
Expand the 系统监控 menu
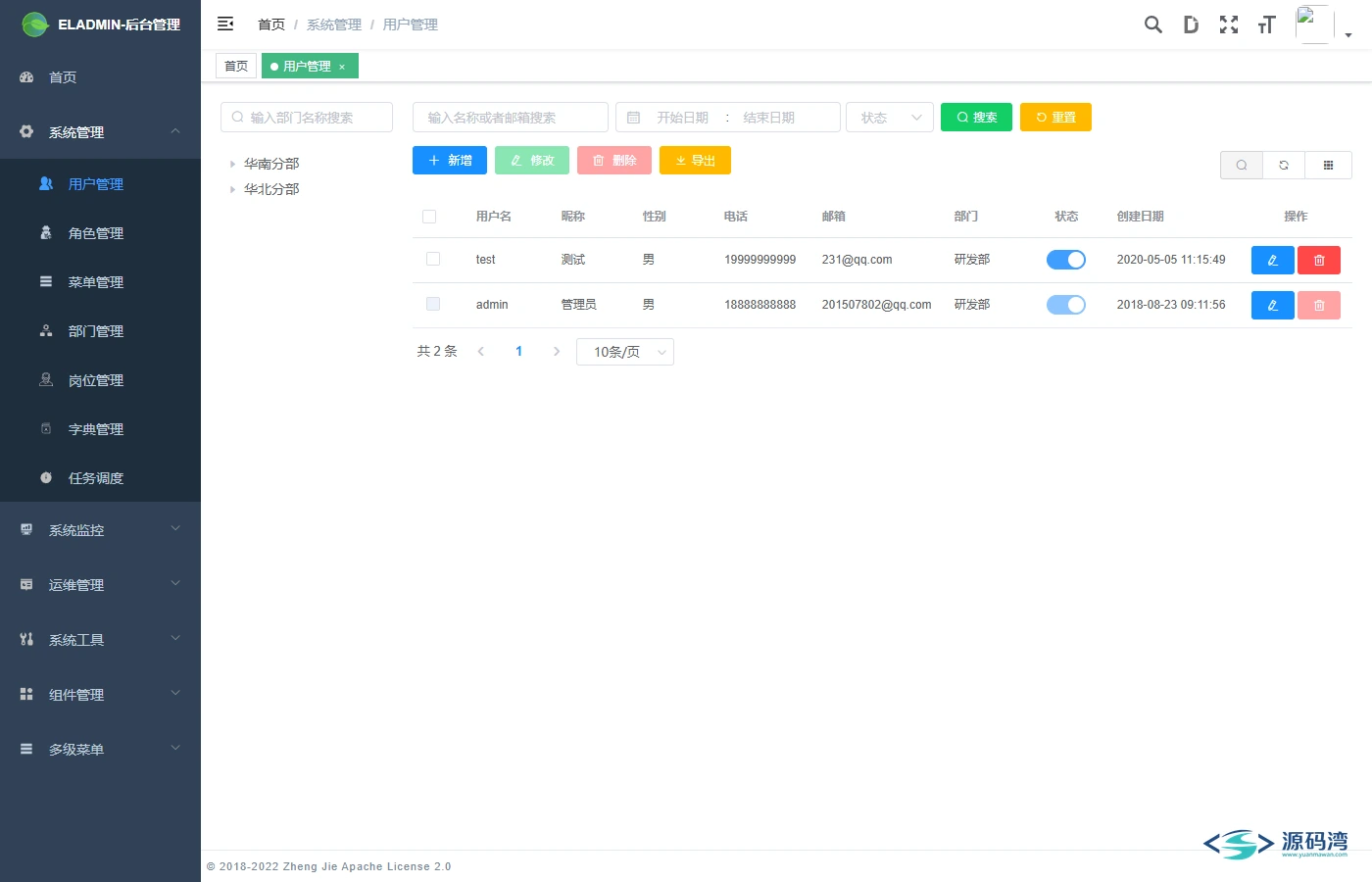point(100,530)
